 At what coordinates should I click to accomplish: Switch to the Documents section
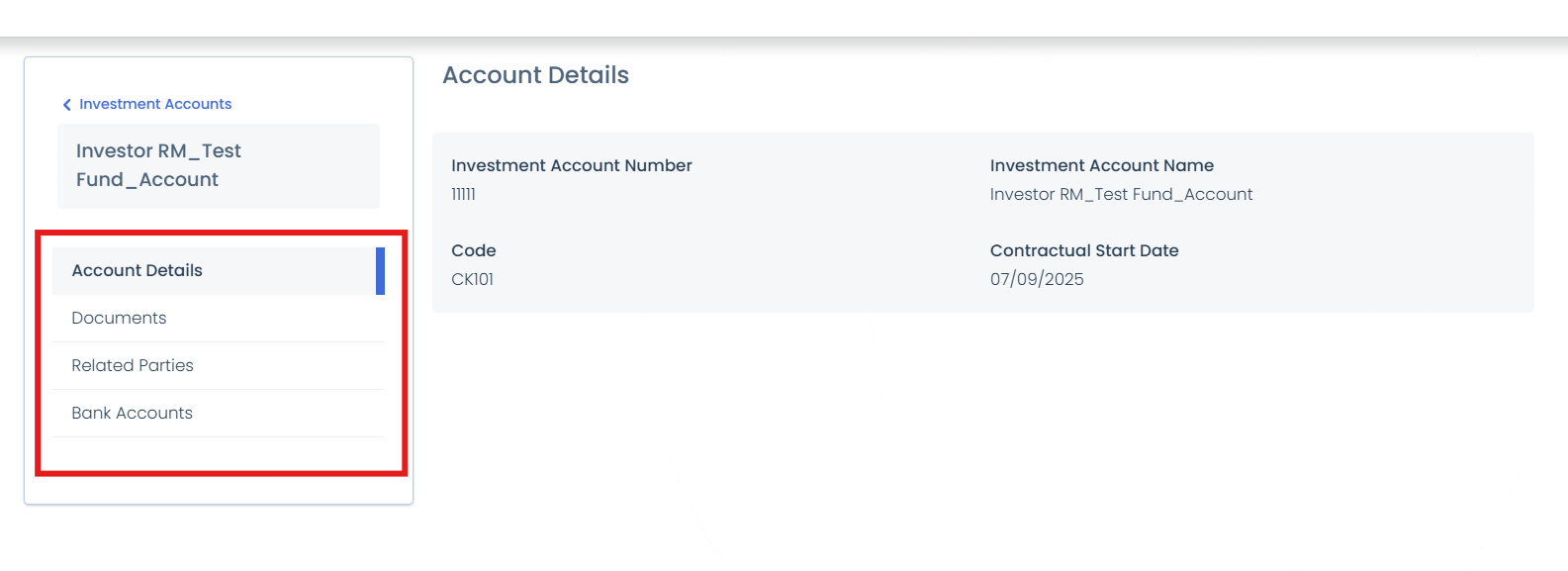point(120,318)
